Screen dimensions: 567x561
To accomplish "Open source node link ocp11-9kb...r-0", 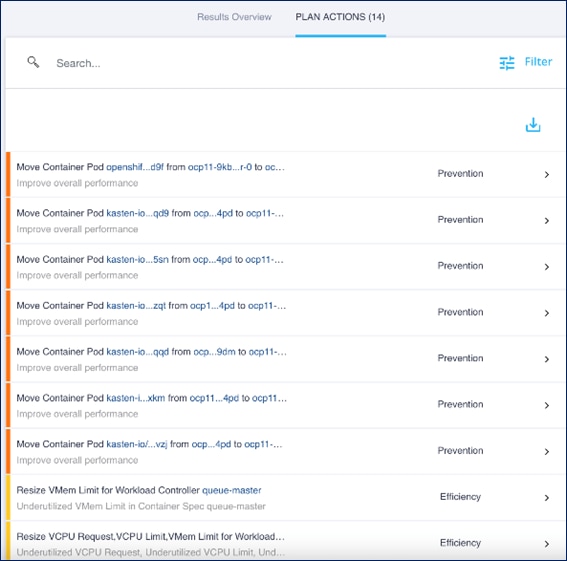I will coord(219,167).
